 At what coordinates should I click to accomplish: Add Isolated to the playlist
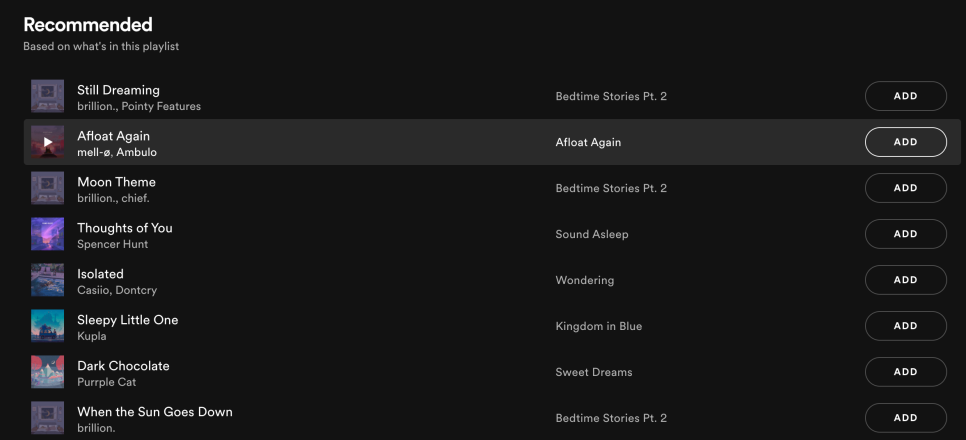coord(906,280)
